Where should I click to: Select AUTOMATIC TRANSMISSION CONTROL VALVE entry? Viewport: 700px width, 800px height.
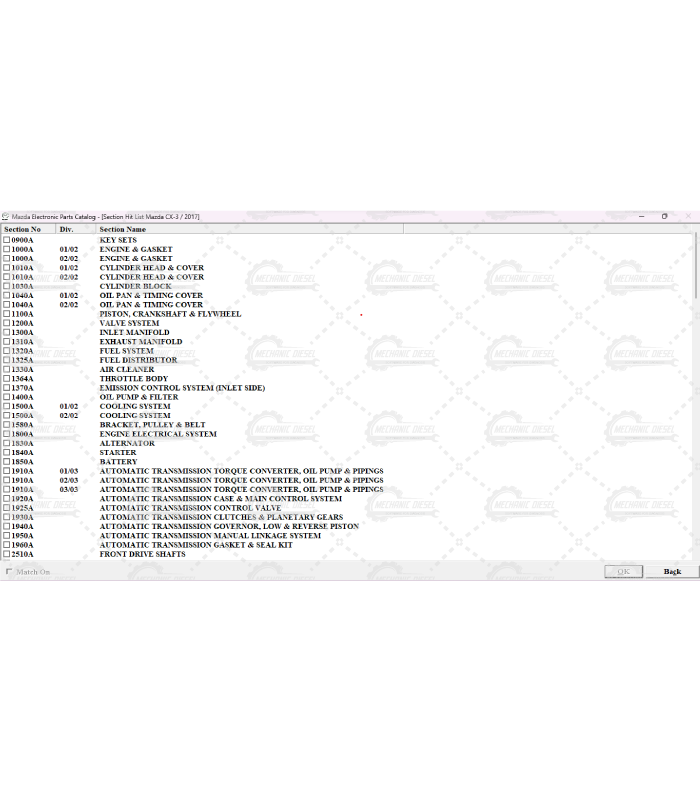pos(190,508)
